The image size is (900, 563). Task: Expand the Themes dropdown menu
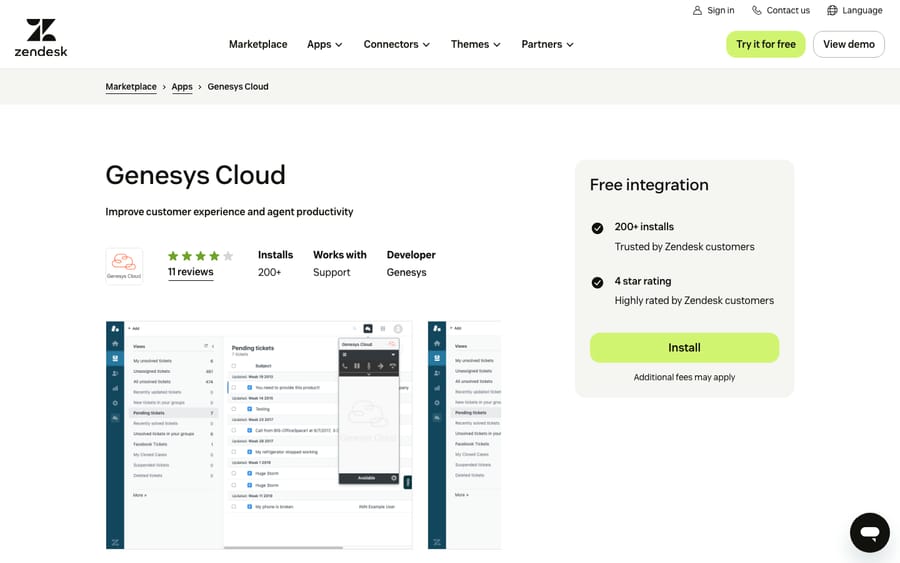click(x=475, y=44)
